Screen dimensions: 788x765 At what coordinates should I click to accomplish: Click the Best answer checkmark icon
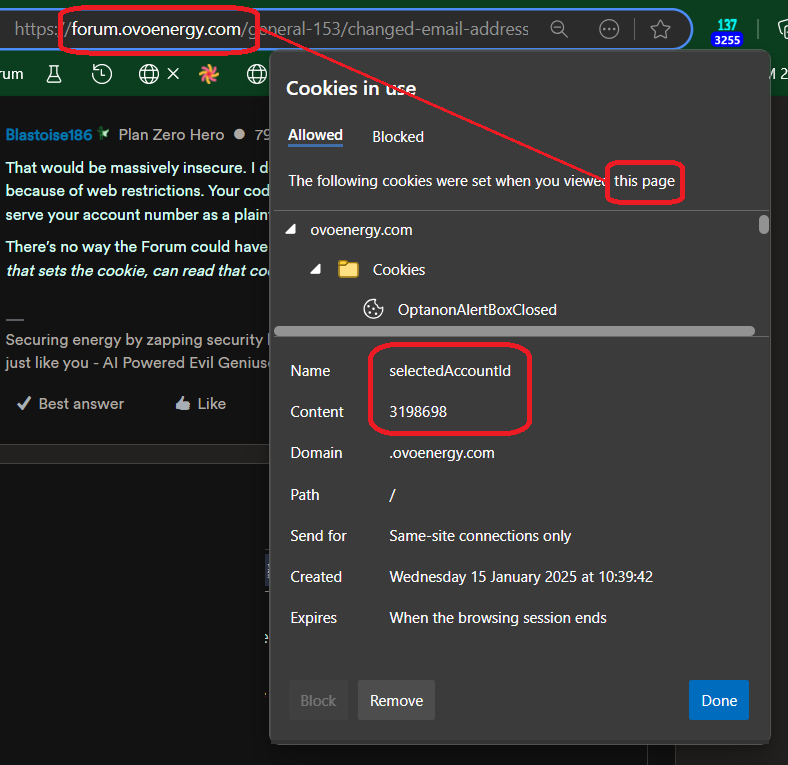[x=24, y=403]
